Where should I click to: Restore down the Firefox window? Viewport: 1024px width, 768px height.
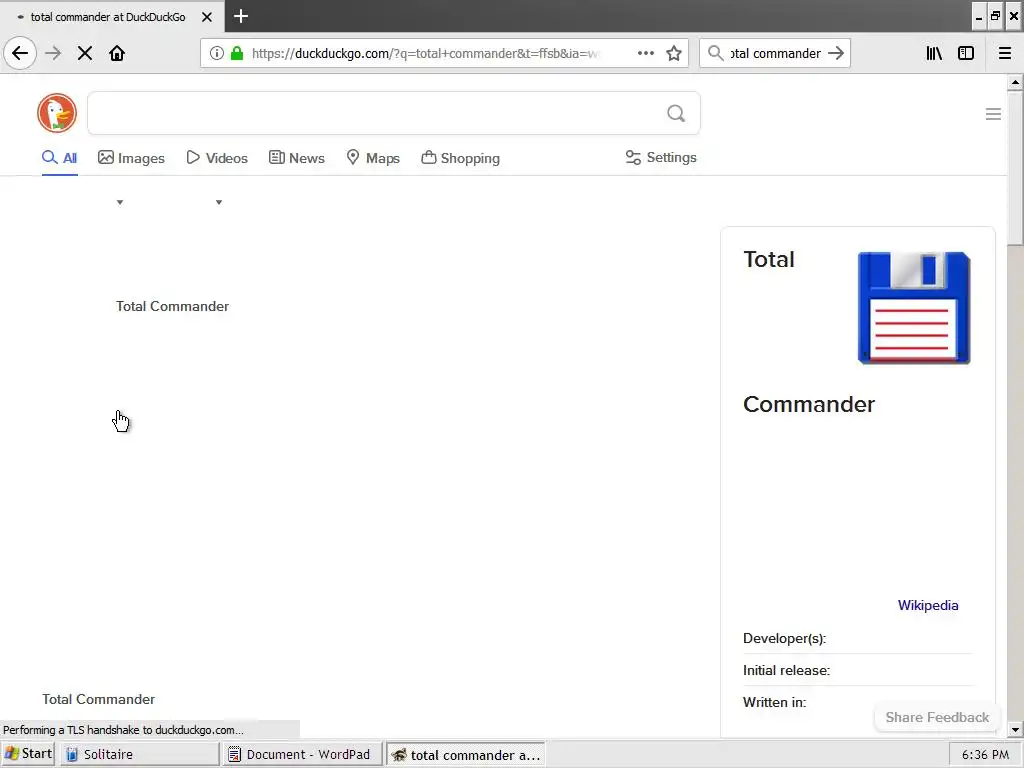(995, 17)
